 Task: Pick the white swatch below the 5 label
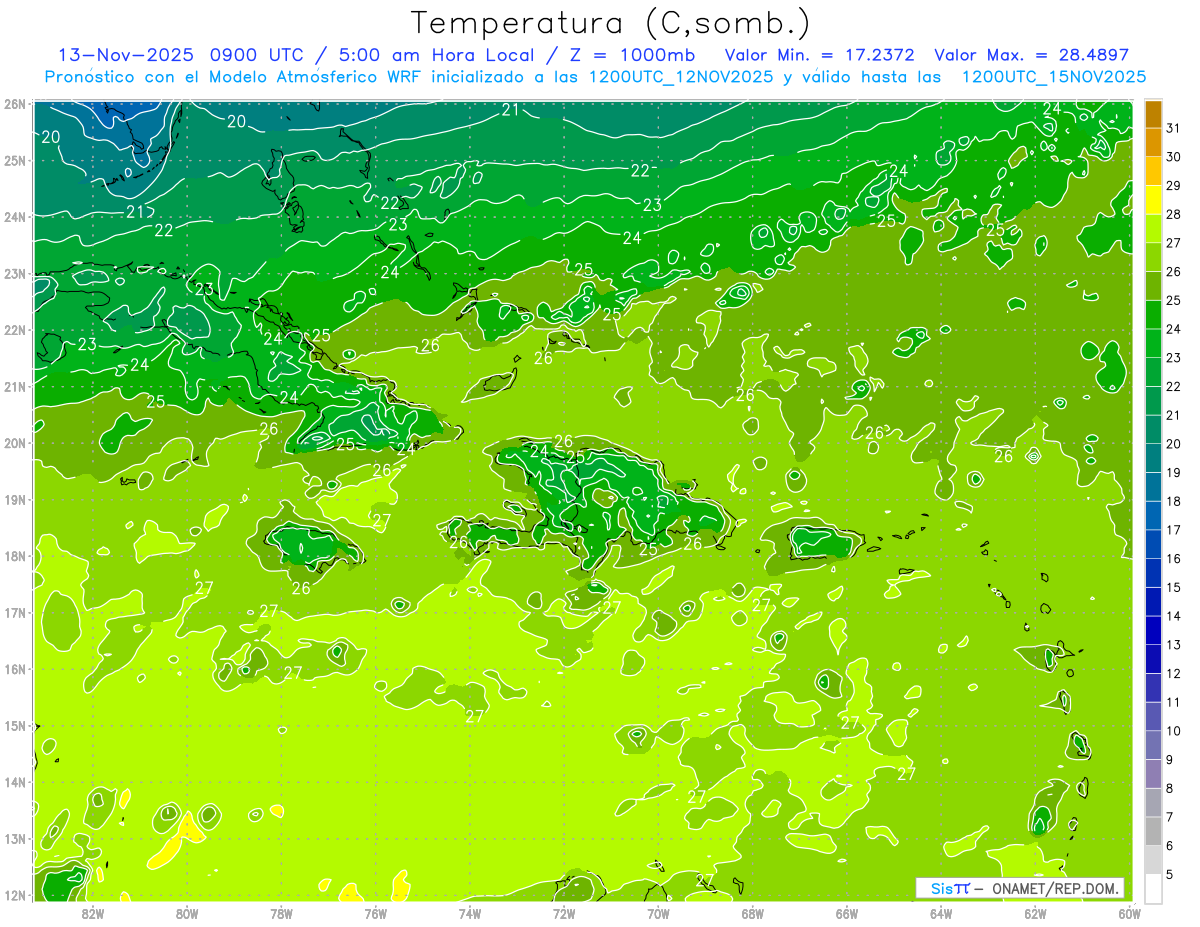[1153, 889]
